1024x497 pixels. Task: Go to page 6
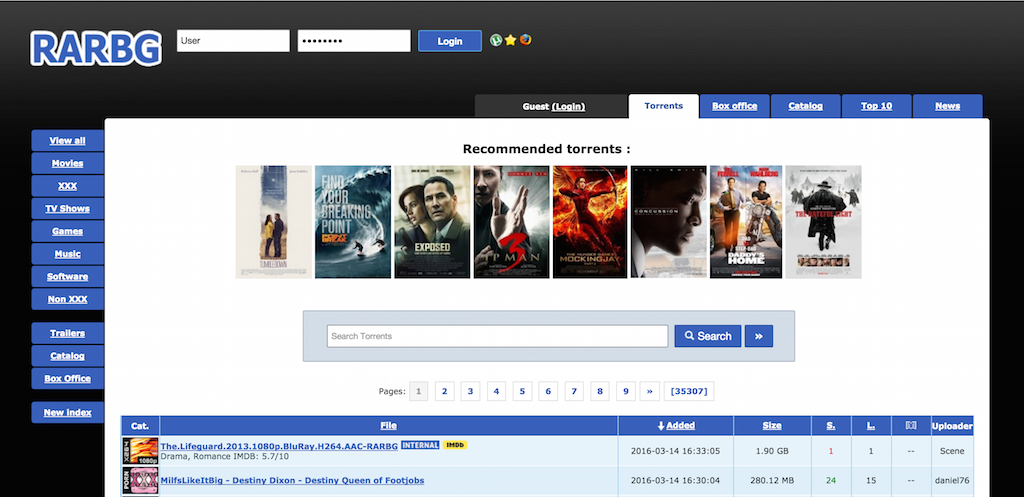click(548, 391)
